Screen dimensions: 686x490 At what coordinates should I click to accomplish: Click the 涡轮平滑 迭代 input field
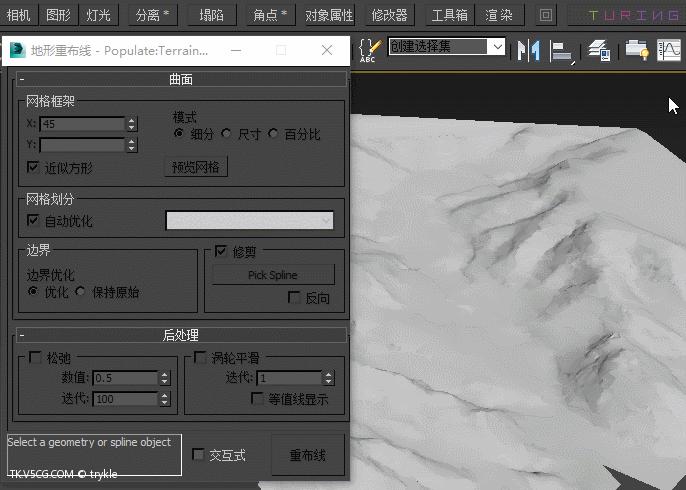[289, 378]
